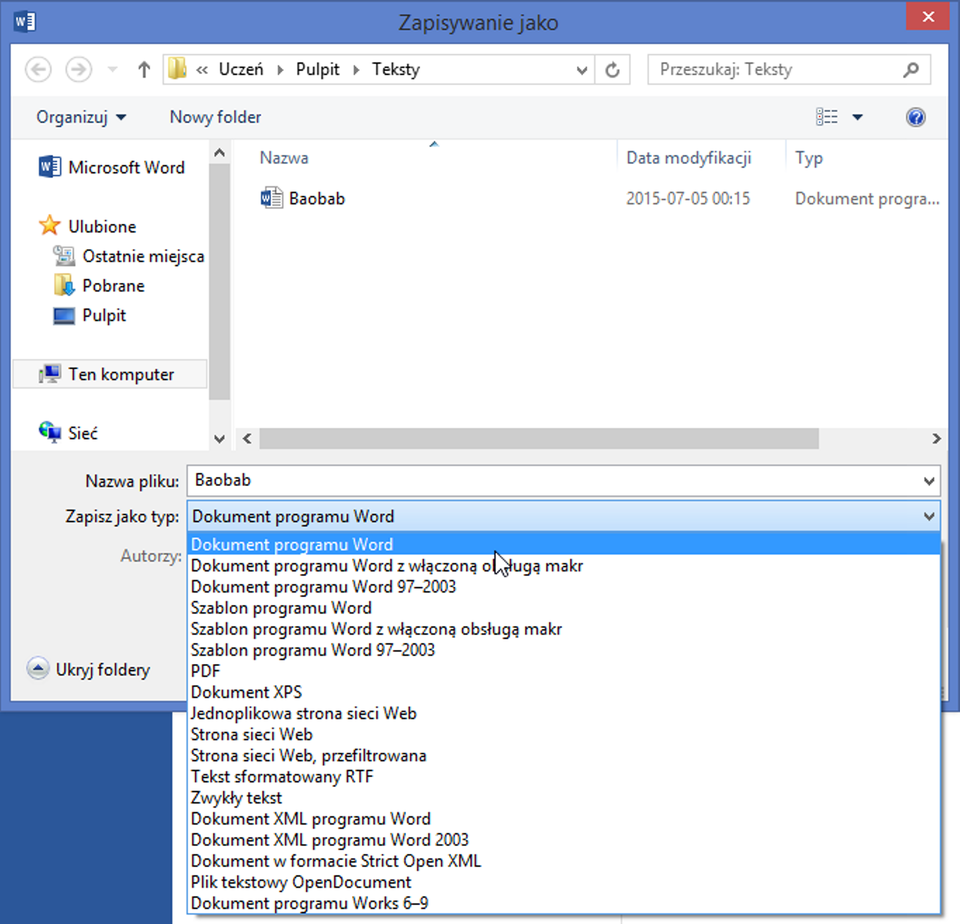Screen dimensions: 960x924
Task: Expand the address bar dropdown
Action: tap(582, 70)
